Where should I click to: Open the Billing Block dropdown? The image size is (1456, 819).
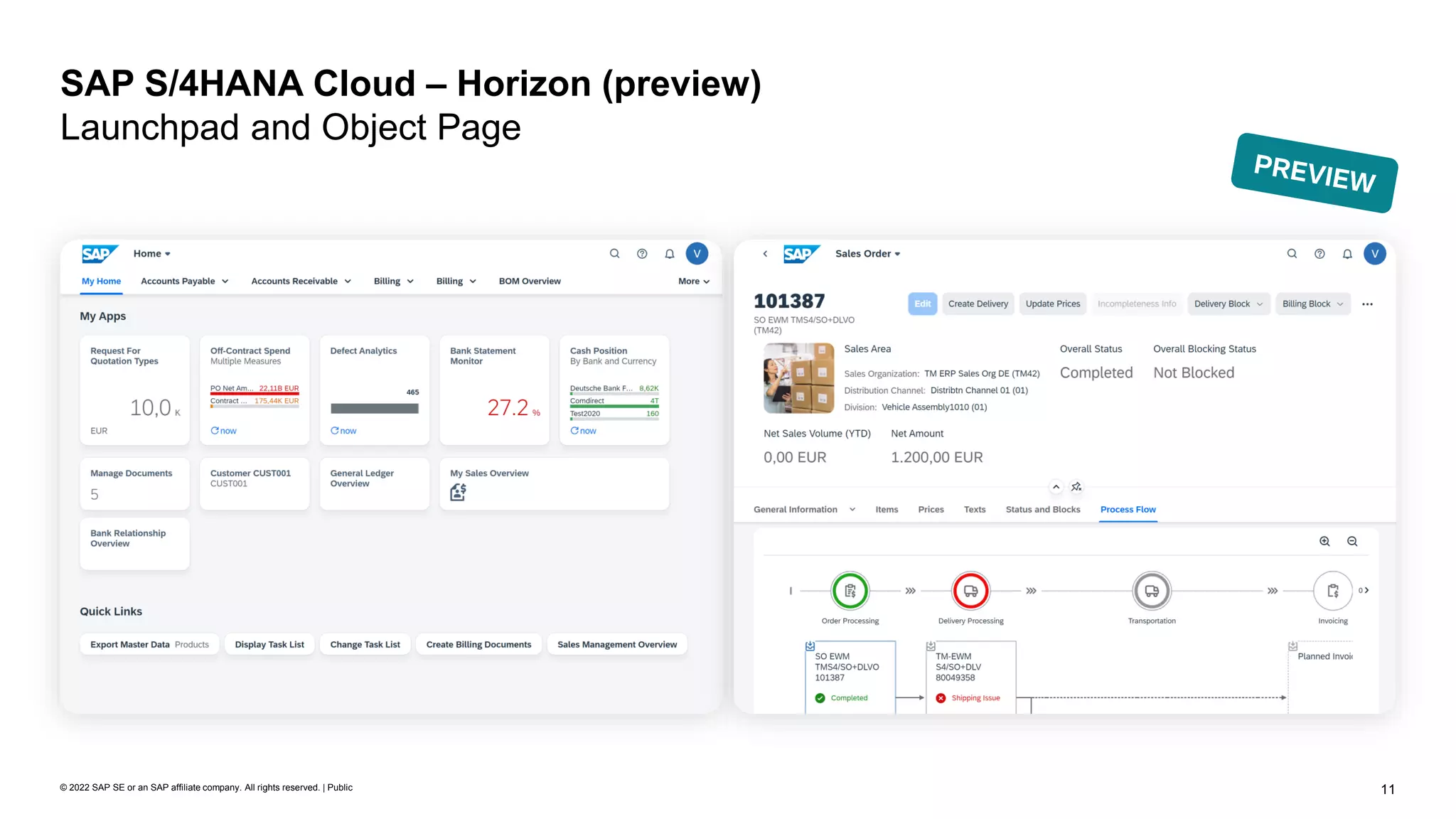(x=1313, y=304)
